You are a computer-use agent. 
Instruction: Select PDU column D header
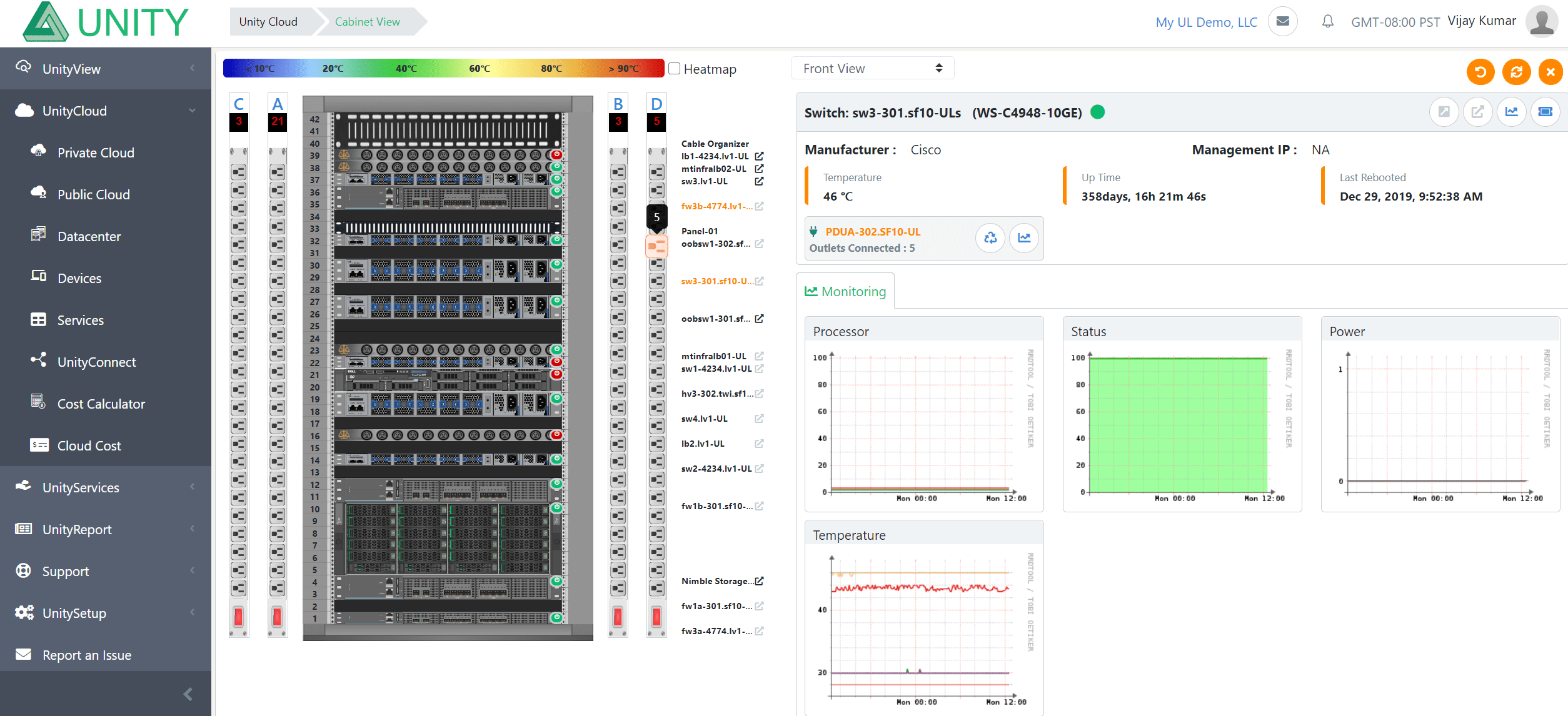656,104
